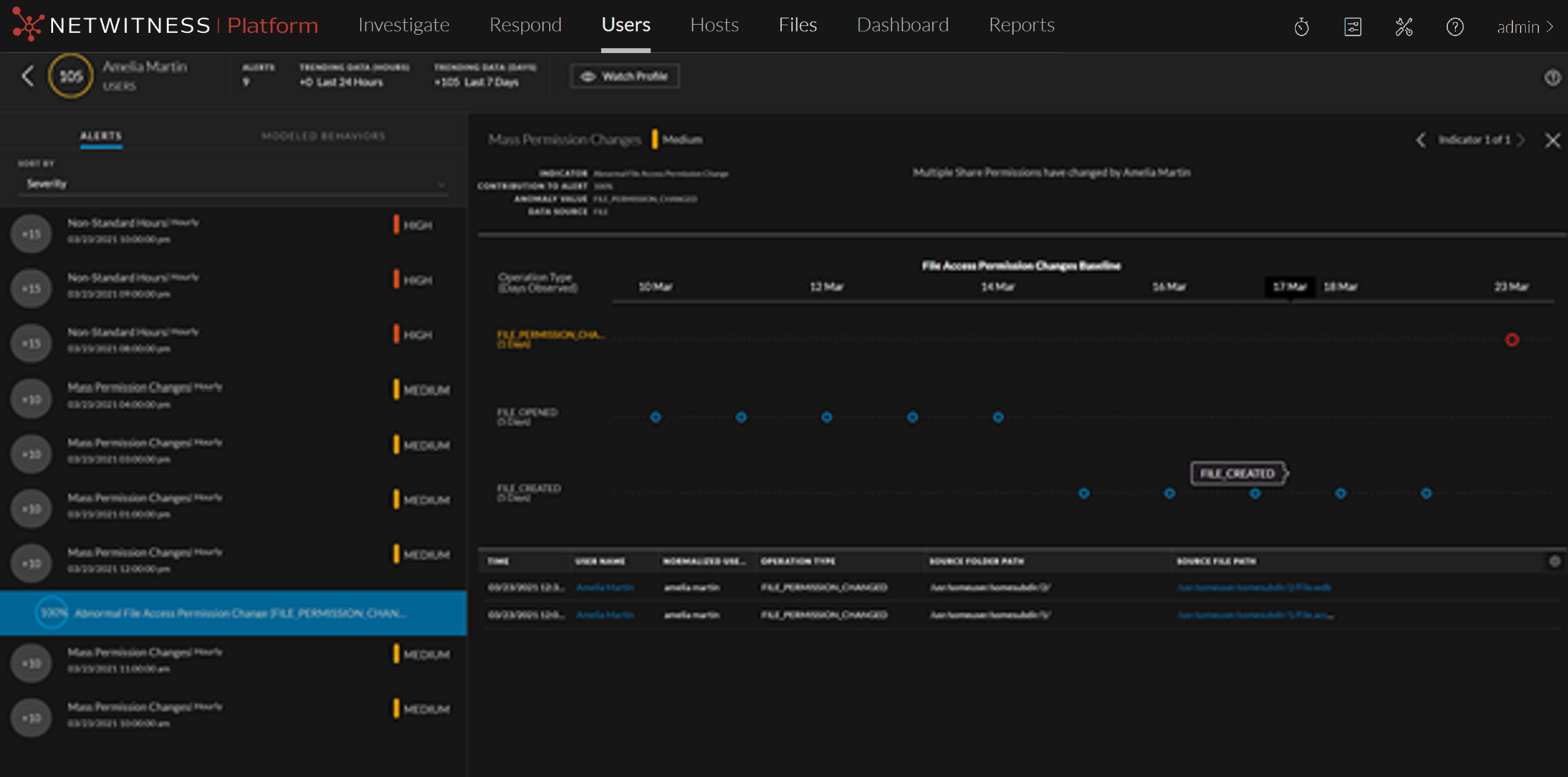Open the first source file path link

point(1254,587)
